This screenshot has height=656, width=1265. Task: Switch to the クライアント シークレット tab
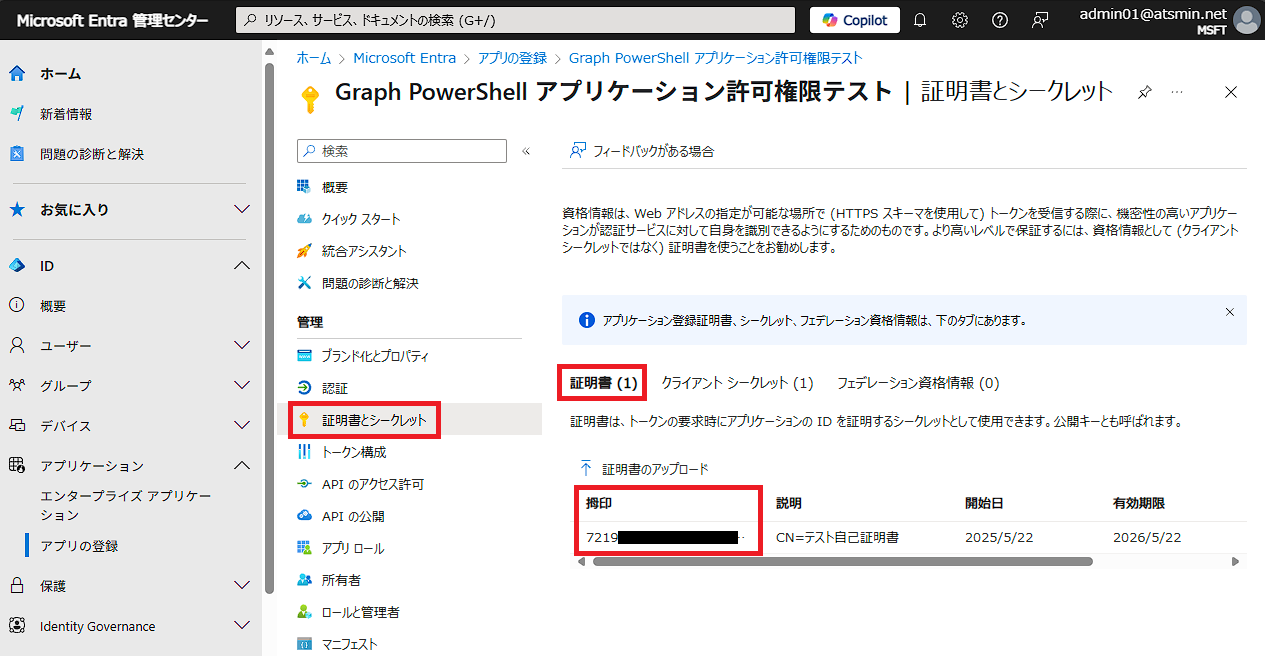(x=737, y=382)
